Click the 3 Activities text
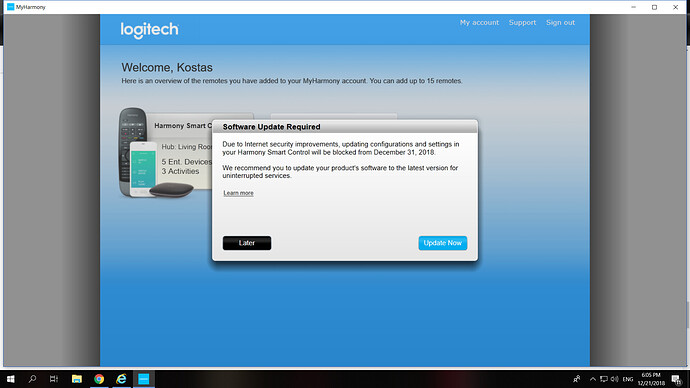The width and height of the screenshot is (690, 388). coord(180,171)
